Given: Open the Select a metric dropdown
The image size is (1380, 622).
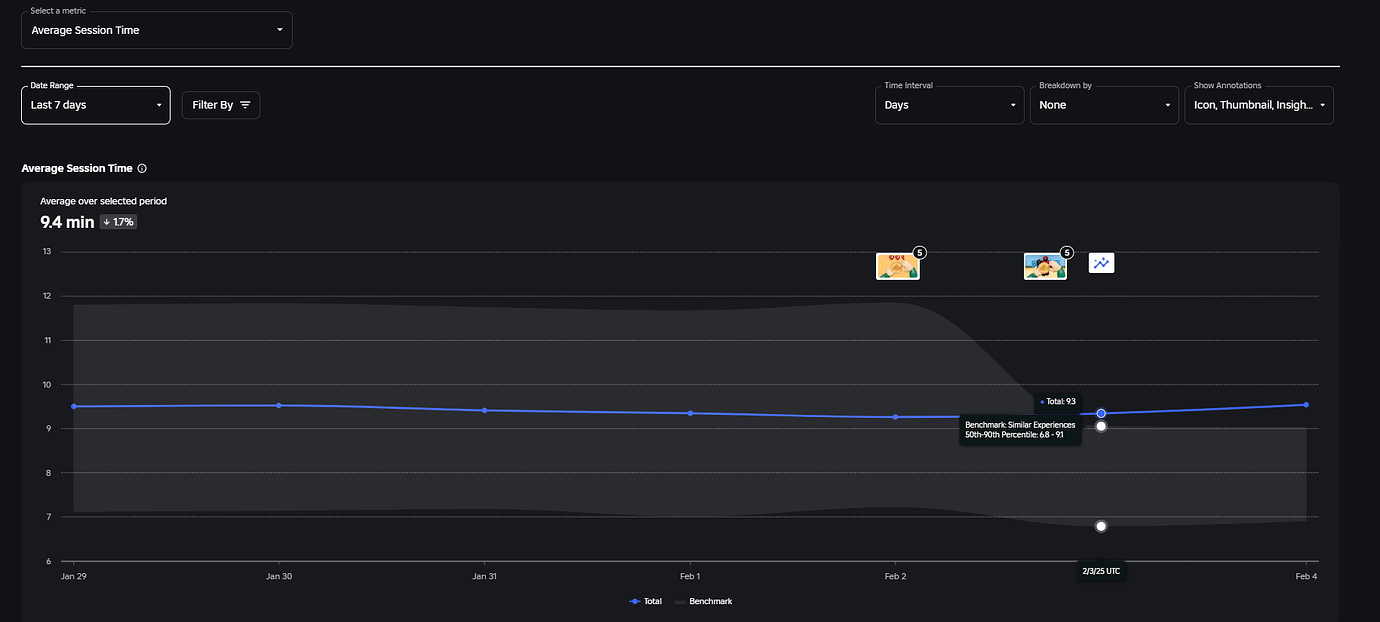Looking at the screenshot, I should pos(157,30).
